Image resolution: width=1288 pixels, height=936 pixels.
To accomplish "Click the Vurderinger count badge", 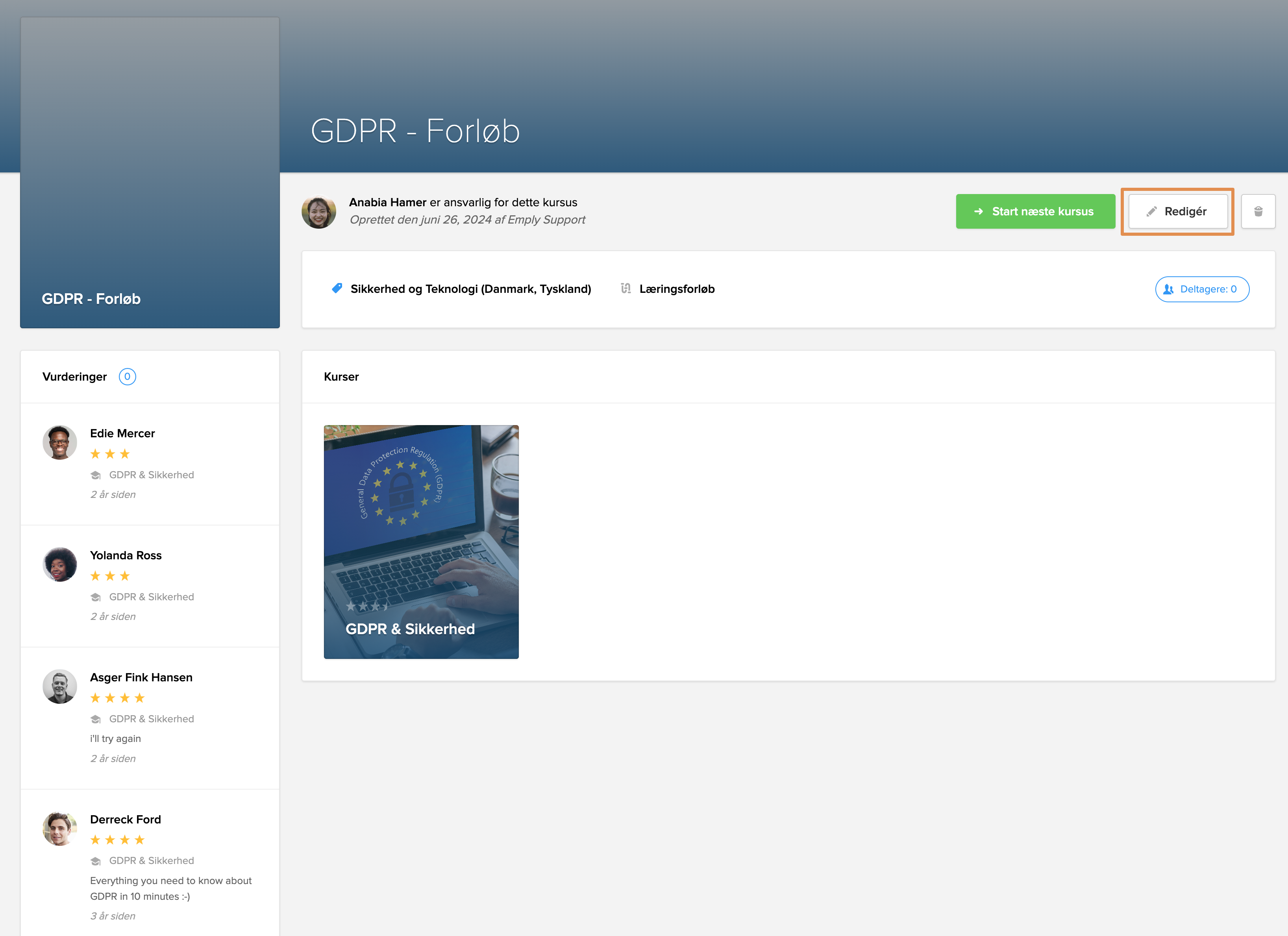I will click(127, 377).
